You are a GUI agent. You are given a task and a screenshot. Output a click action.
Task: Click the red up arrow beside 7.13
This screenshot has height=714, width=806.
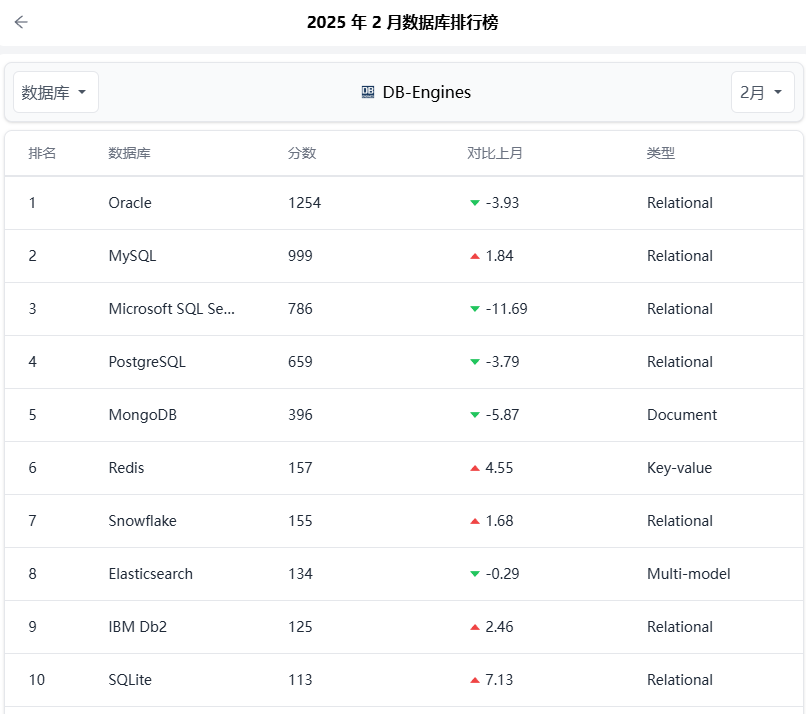point(475,680)
